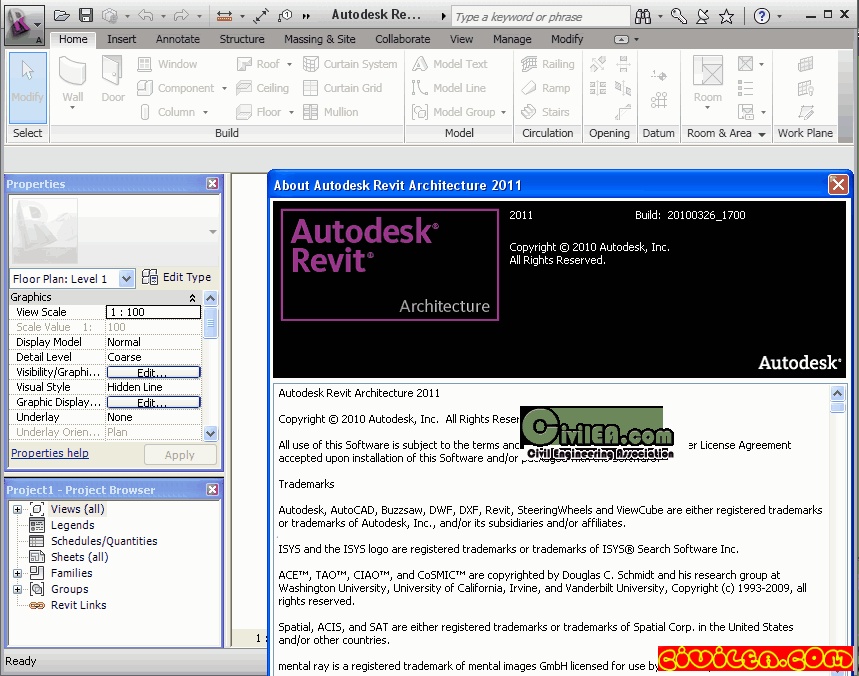The height and width of the screenshot is (676, 859).
Task: Switch to the Annotate ribbon tab
Action: click(177, 39)
